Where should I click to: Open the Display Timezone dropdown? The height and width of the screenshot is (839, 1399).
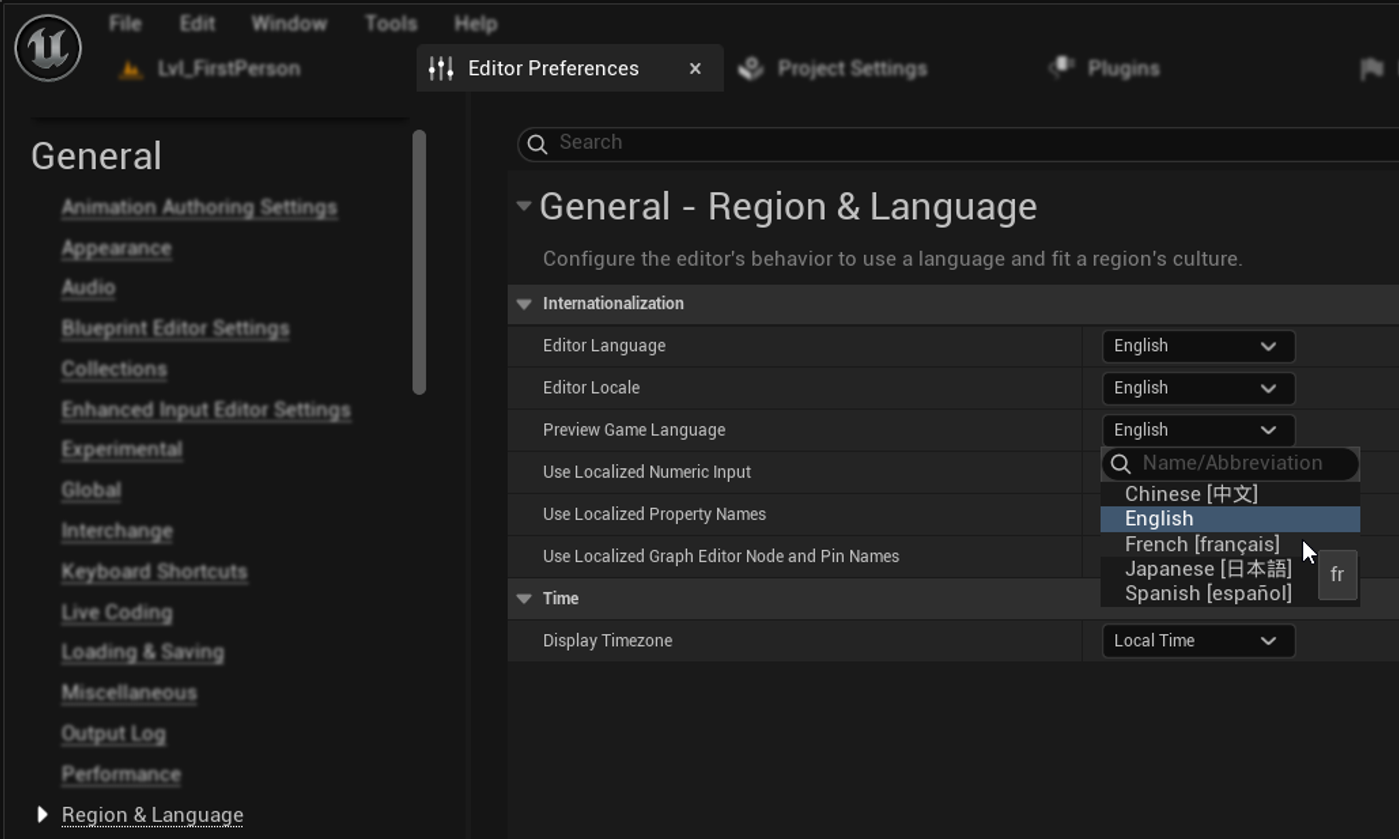[x=1197, y=641]
